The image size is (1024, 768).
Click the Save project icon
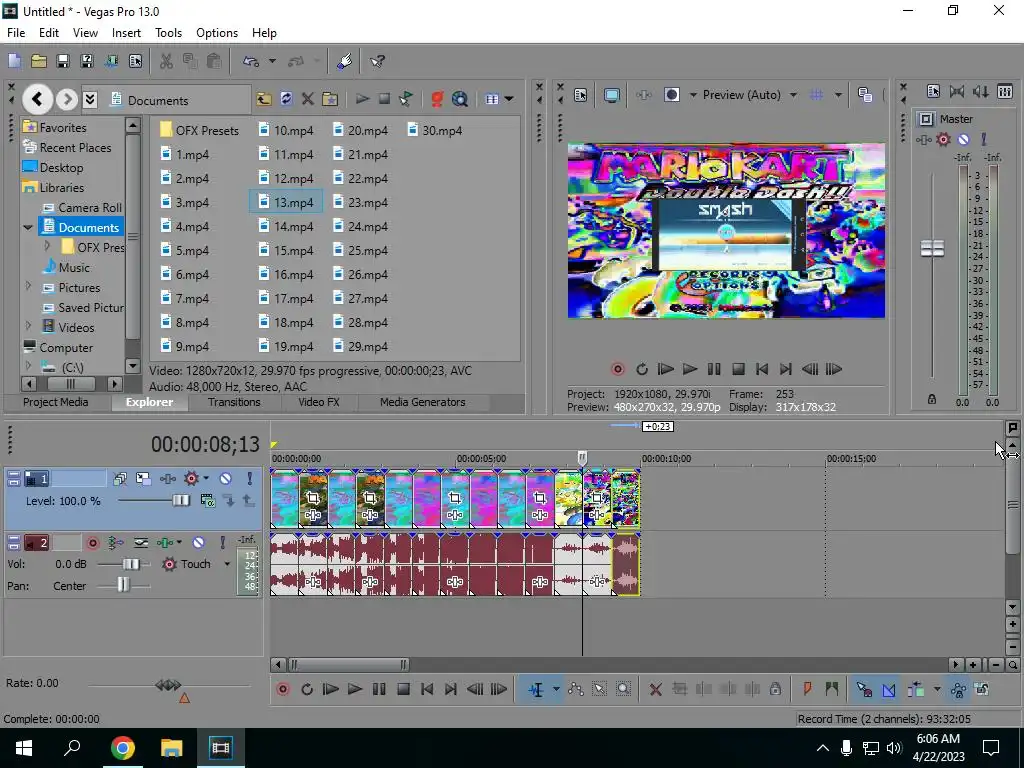(x=63, y=61)
